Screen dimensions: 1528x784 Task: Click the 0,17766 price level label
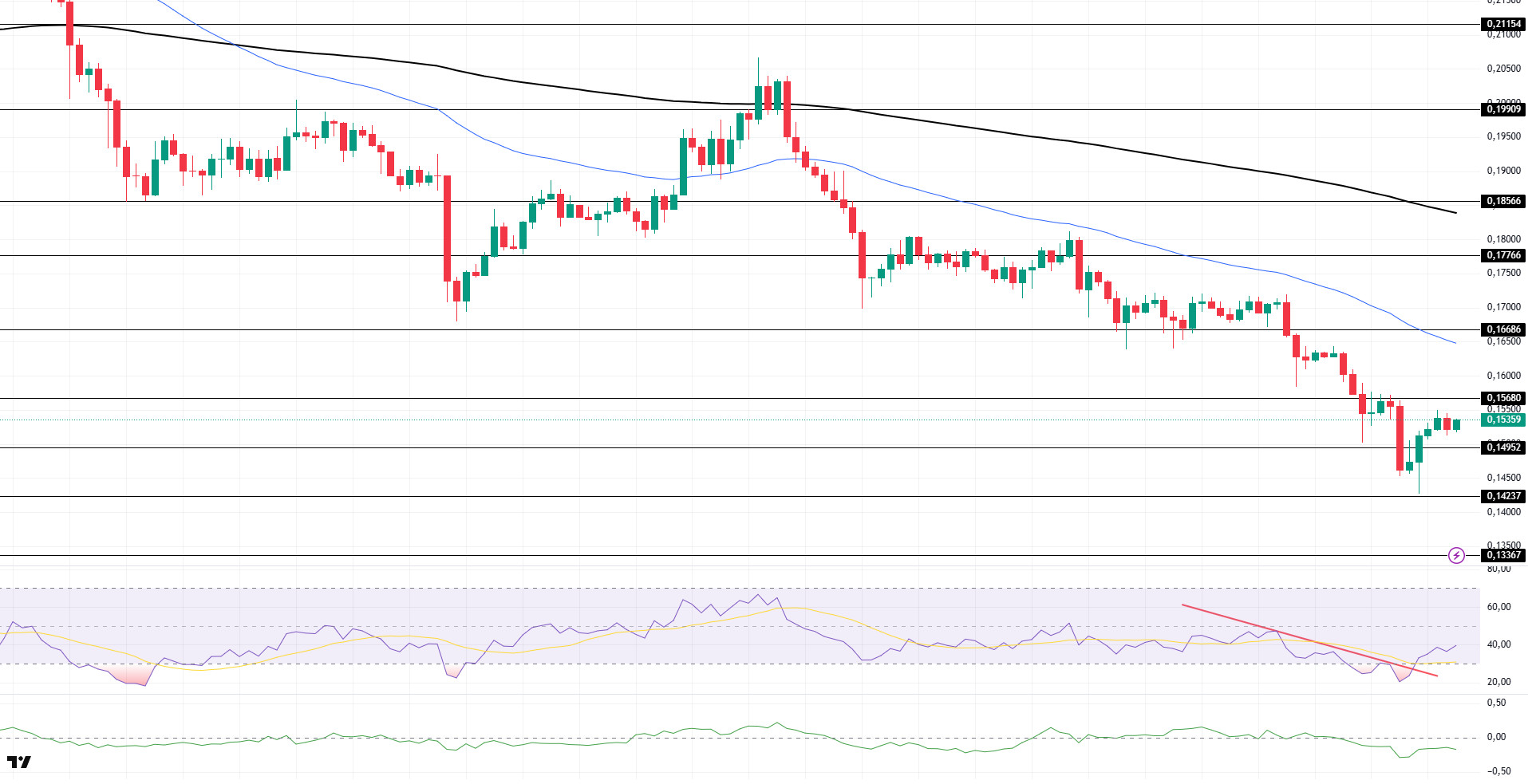1503,255
